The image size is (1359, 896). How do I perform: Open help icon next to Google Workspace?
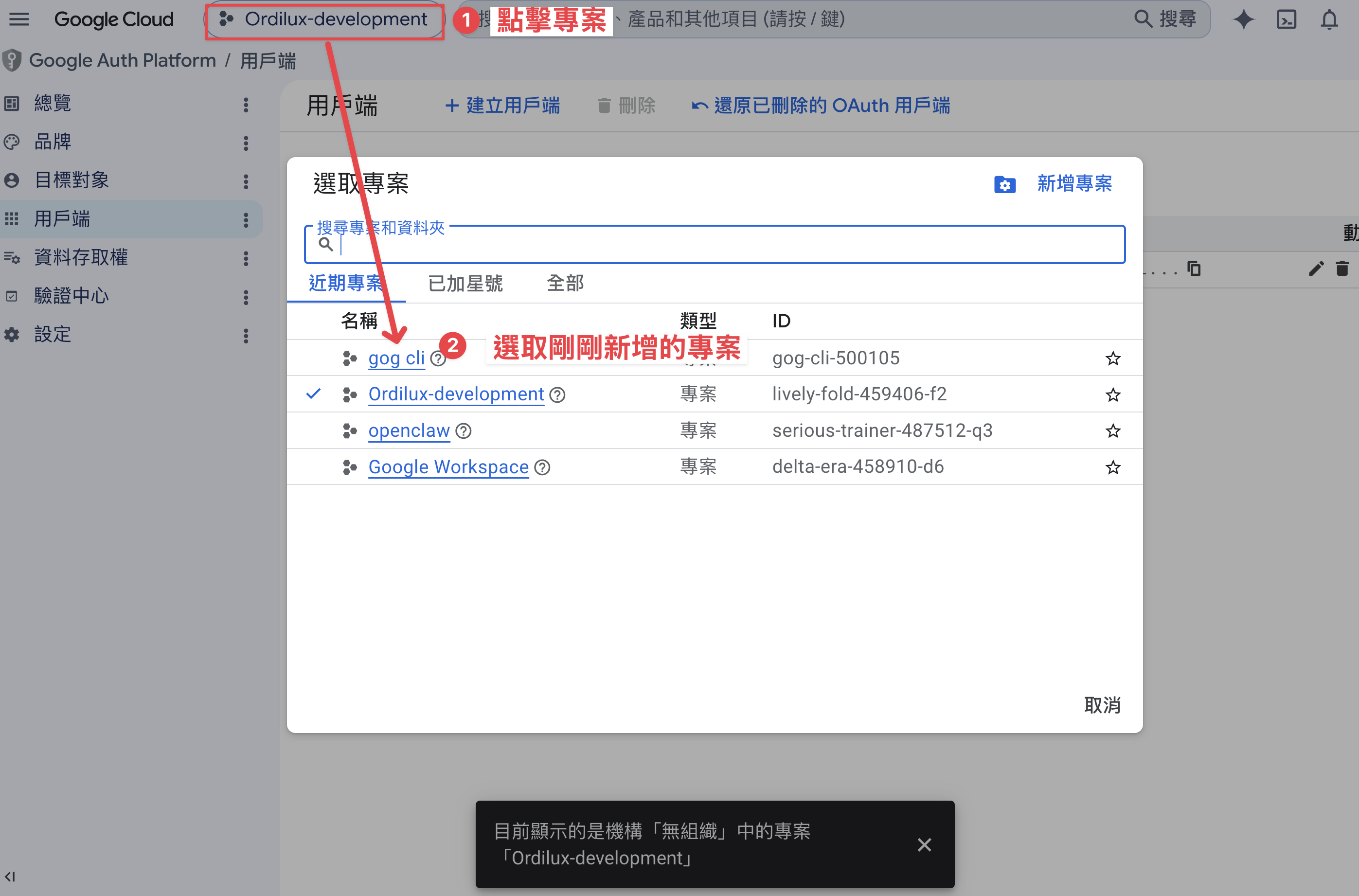point(541,467)
